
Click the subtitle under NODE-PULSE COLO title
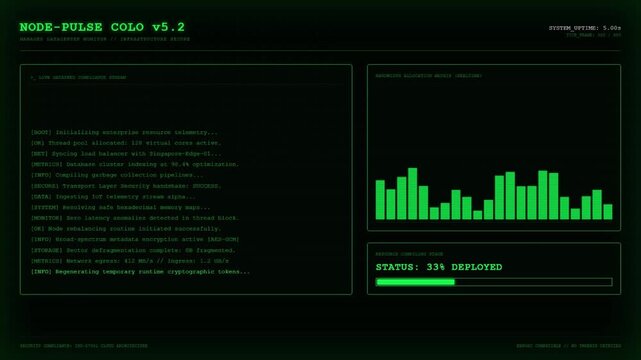click(105, 39)
